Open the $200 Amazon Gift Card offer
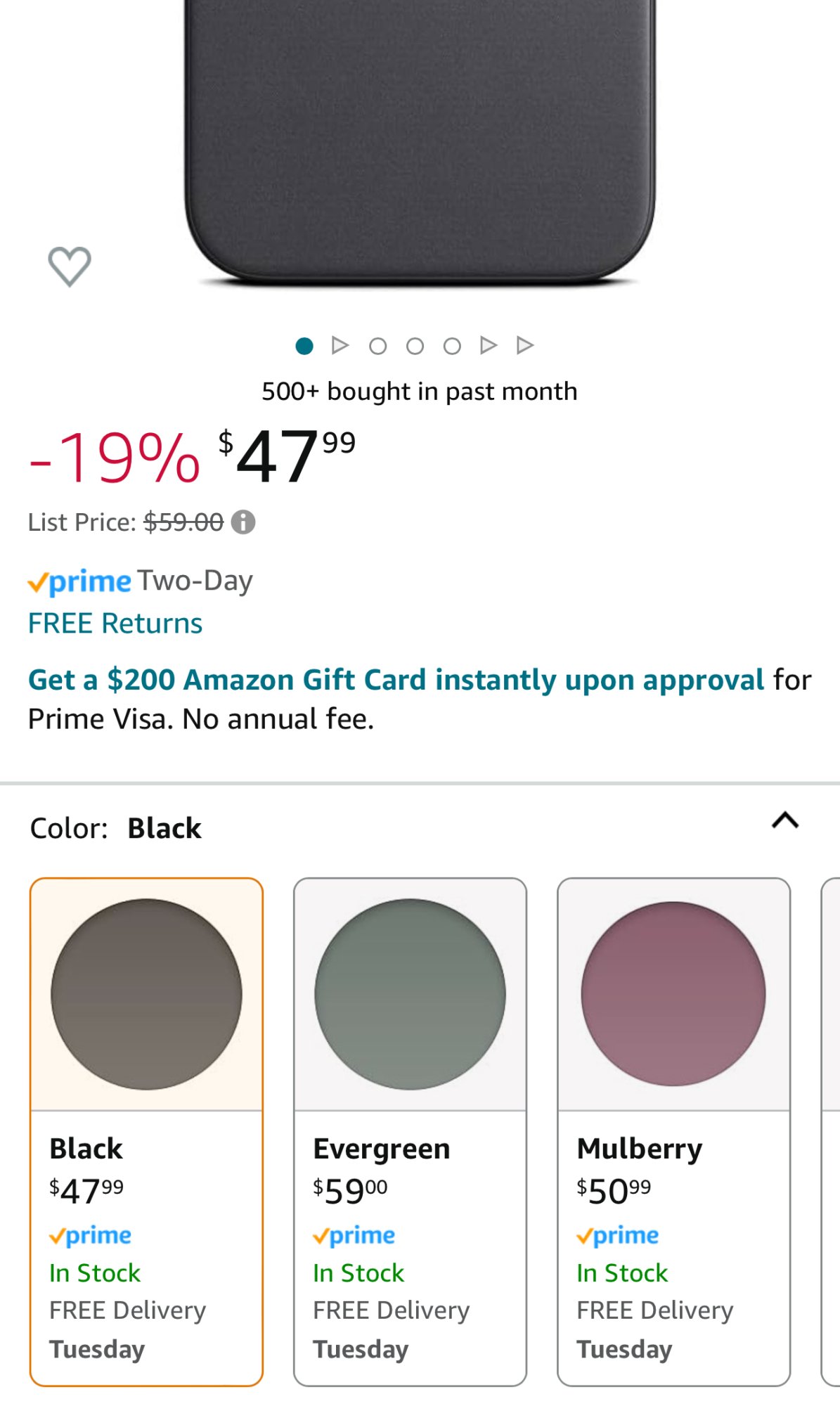 click(x=396, y=680)
